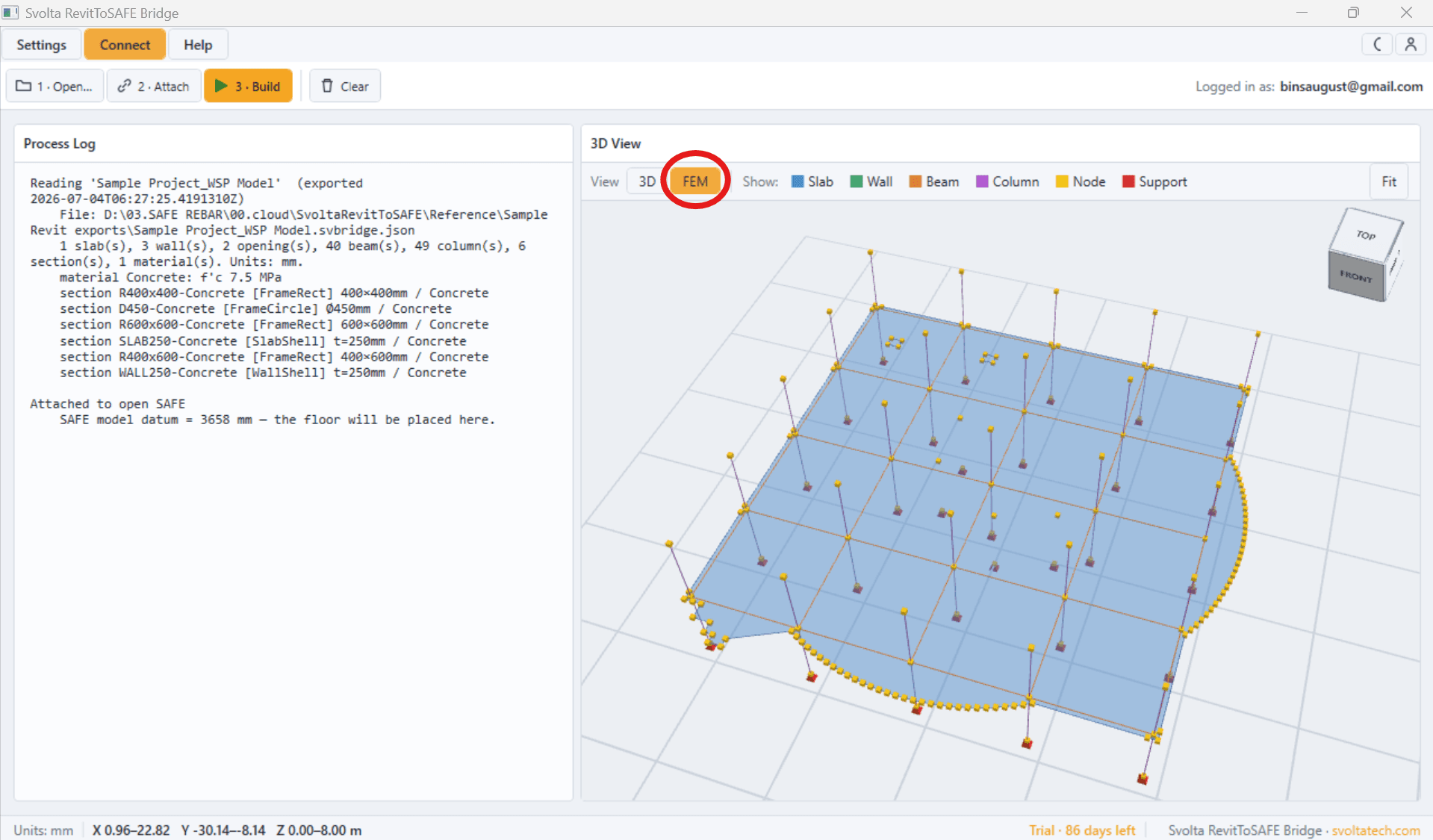This screenshot has width=1433, height=840.
Task: Click the link icon on Attach button
Action: tap(124, 86)
